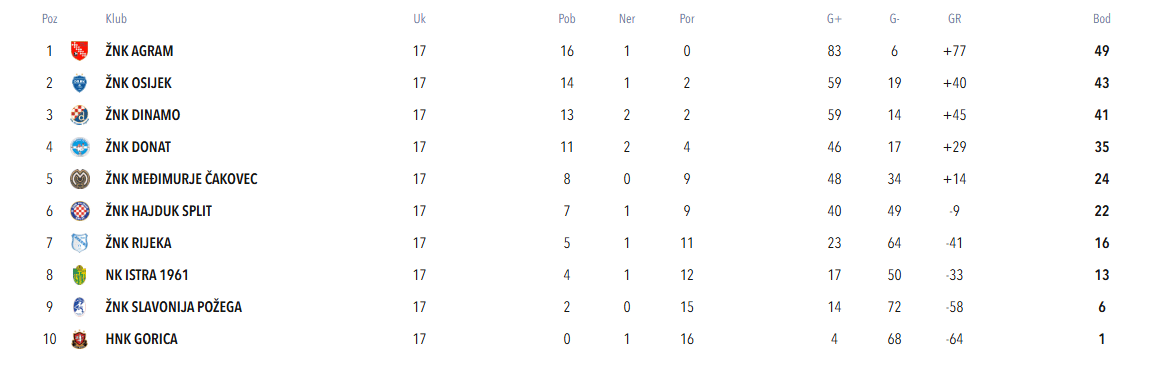Click the NK Istra 1961 crest
The height and width of the screenshot is (372, 1163).
click(79, 275)
